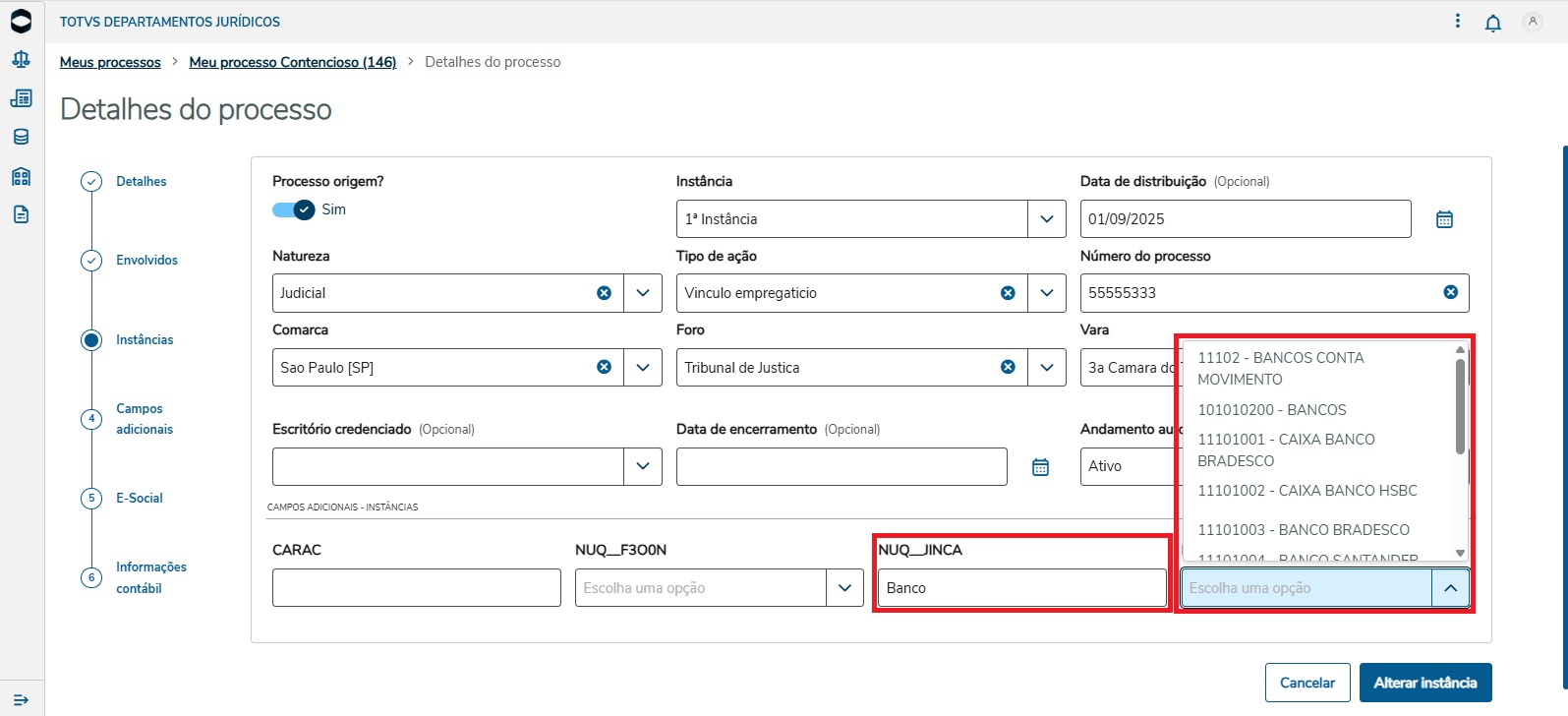Open the notifications bell
Screen dimensions: 1568x716
tap(1492, 23)
